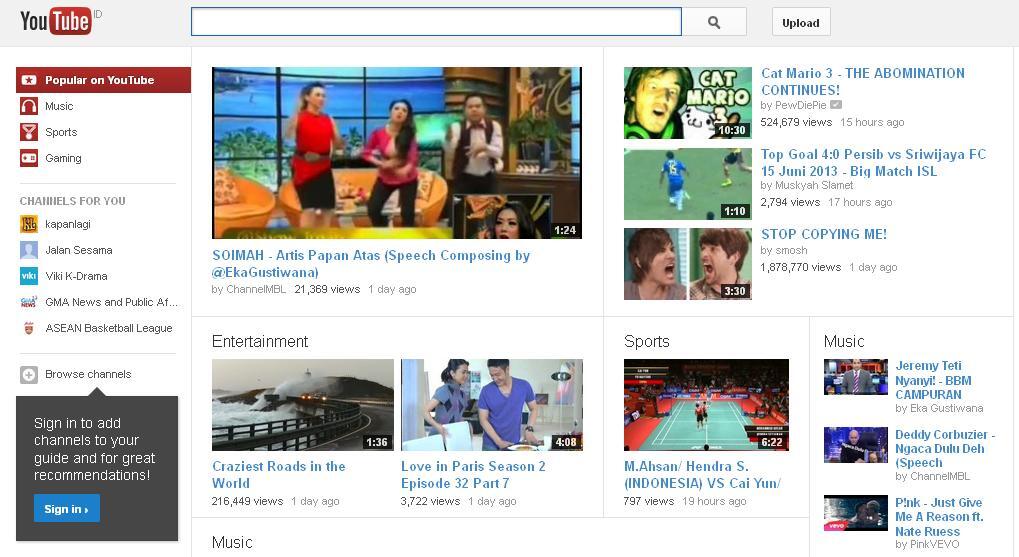Open the Sports category in sidebar
The image size is (1019, 557).
pyautogui.click(x=61, y=132)
